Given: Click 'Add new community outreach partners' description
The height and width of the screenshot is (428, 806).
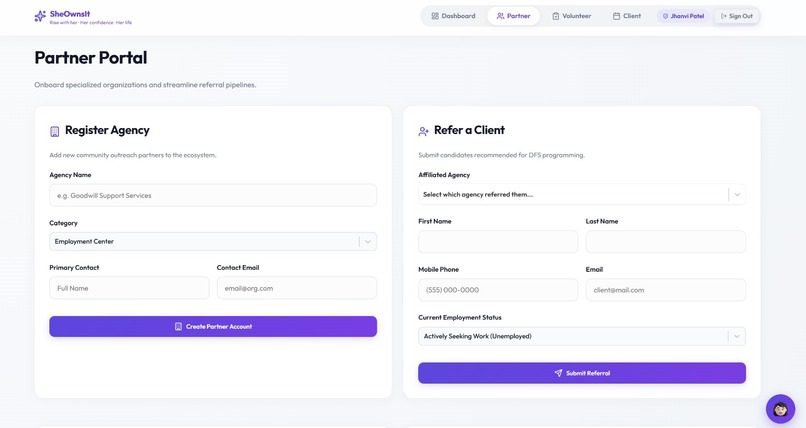Looking at the screenshot, I should click(133, 155).
